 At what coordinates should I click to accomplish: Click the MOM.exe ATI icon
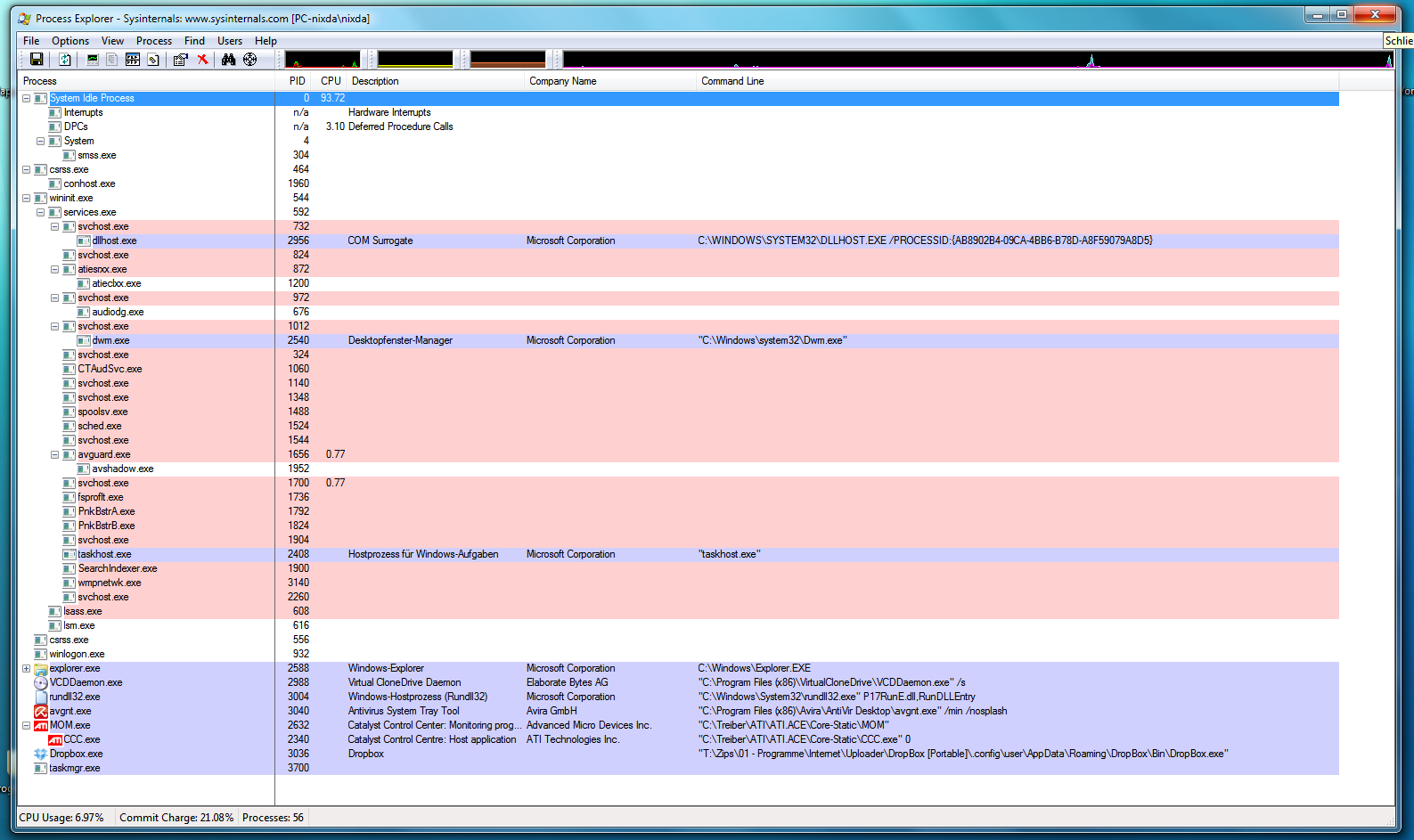coord(41,725)
